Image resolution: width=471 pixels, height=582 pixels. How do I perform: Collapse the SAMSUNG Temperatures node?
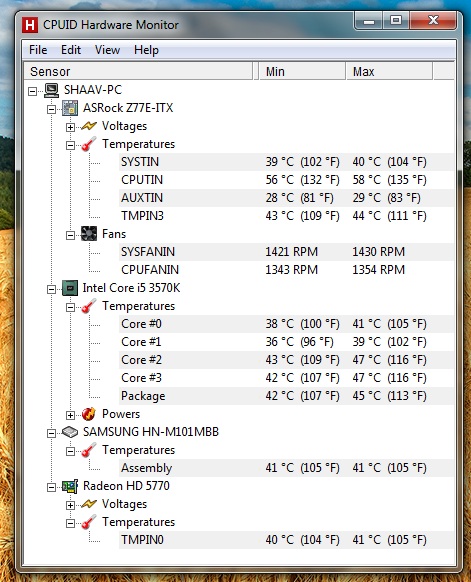click(70, 451)
